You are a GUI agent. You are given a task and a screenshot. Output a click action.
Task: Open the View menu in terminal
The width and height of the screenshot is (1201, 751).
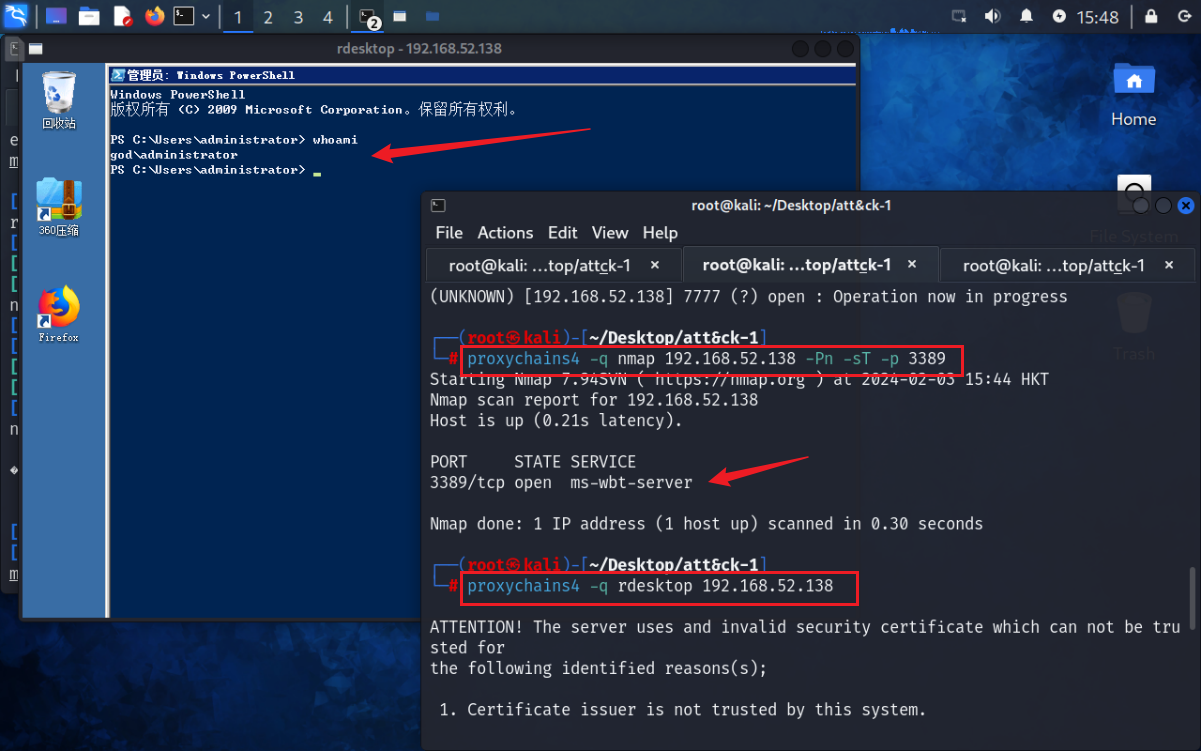coord(609,232)
